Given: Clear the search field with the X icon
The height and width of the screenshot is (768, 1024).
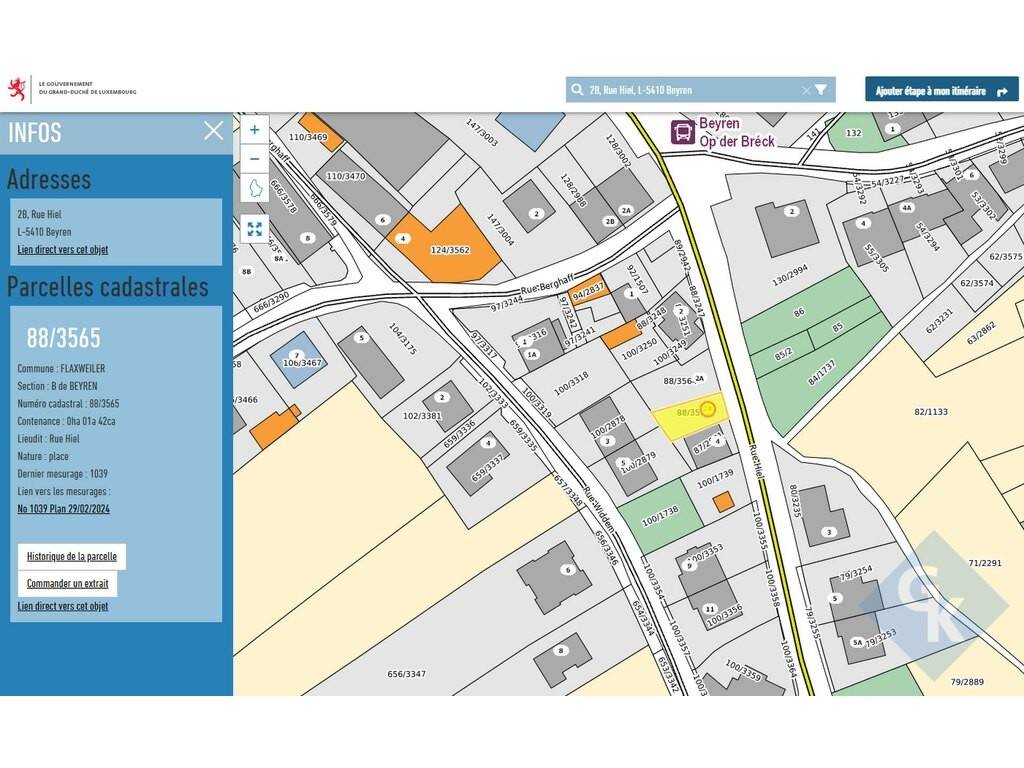Looking at the screenshot, I should pos(806,90).
